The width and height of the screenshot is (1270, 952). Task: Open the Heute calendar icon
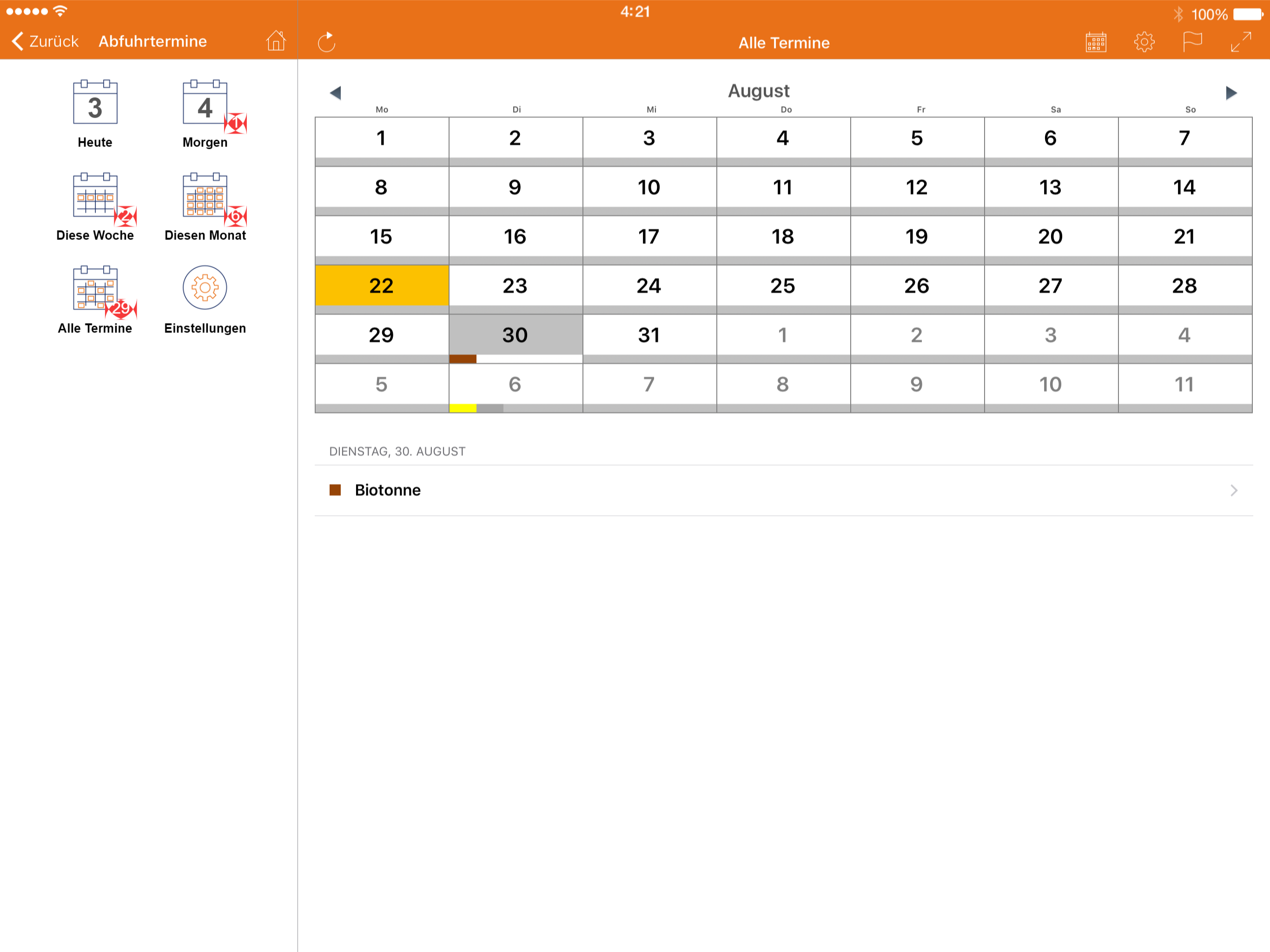click(95, 103)
